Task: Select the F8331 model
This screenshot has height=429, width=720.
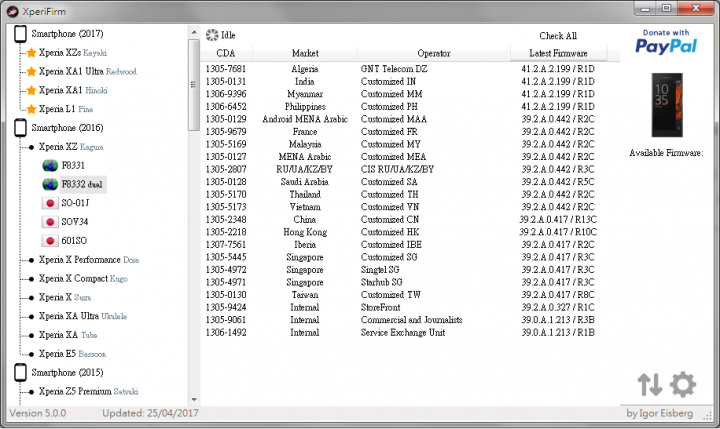Action: click(x=73, y=165)
